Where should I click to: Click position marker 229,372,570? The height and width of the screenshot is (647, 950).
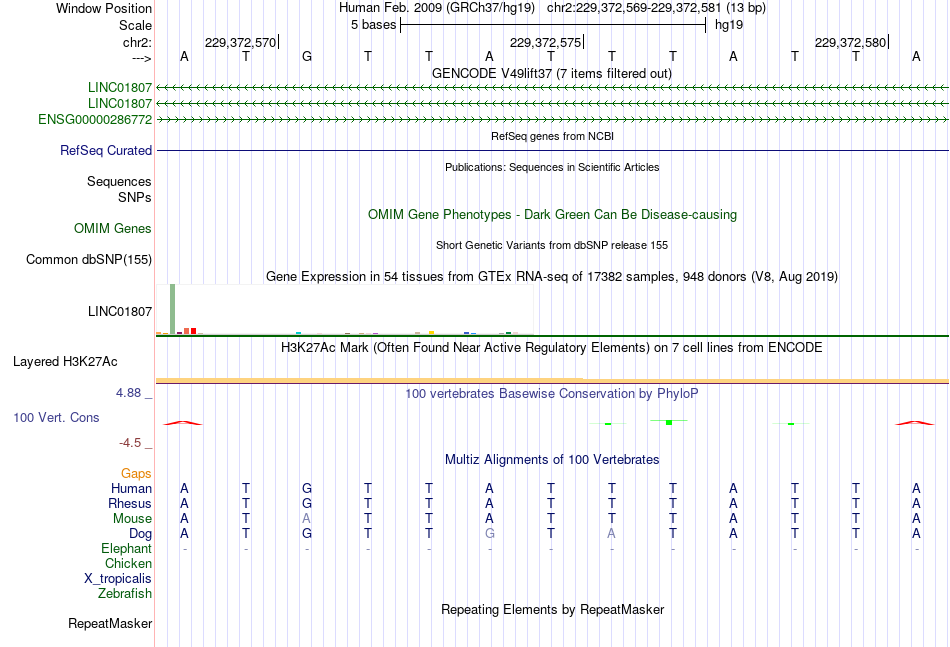tap(241, 42)
